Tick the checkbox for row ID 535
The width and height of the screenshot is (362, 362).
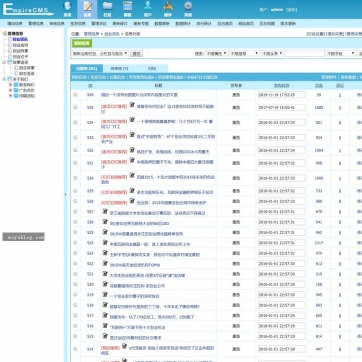[x=75, y=107]
